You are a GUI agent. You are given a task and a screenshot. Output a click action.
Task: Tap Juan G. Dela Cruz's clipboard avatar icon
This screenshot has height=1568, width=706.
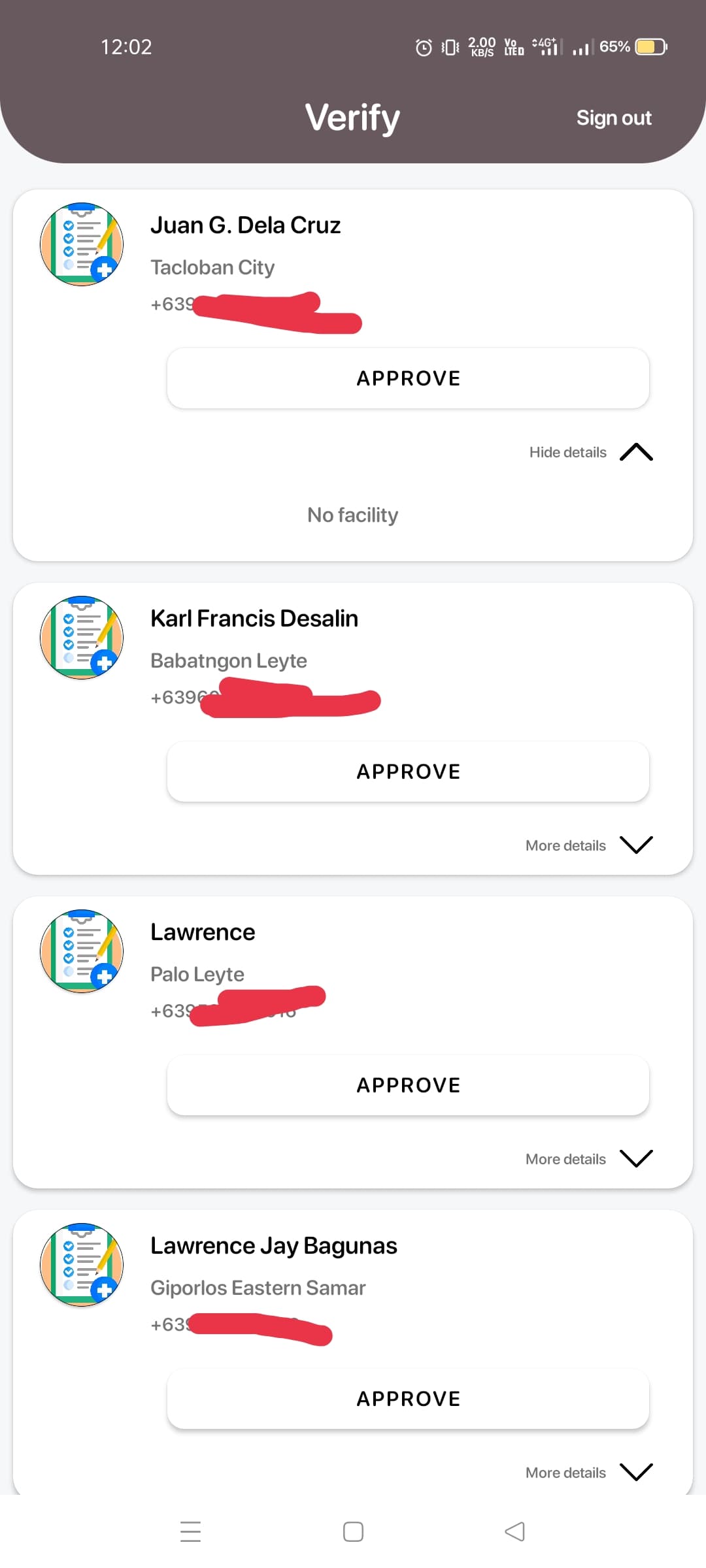point(82,244)
